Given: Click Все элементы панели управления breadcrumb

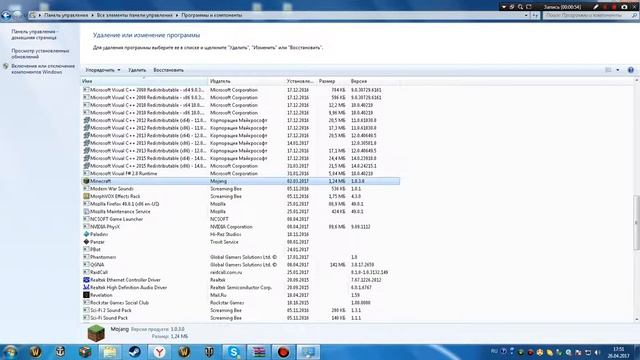Looking at the screenshot, I should [134, 15].
